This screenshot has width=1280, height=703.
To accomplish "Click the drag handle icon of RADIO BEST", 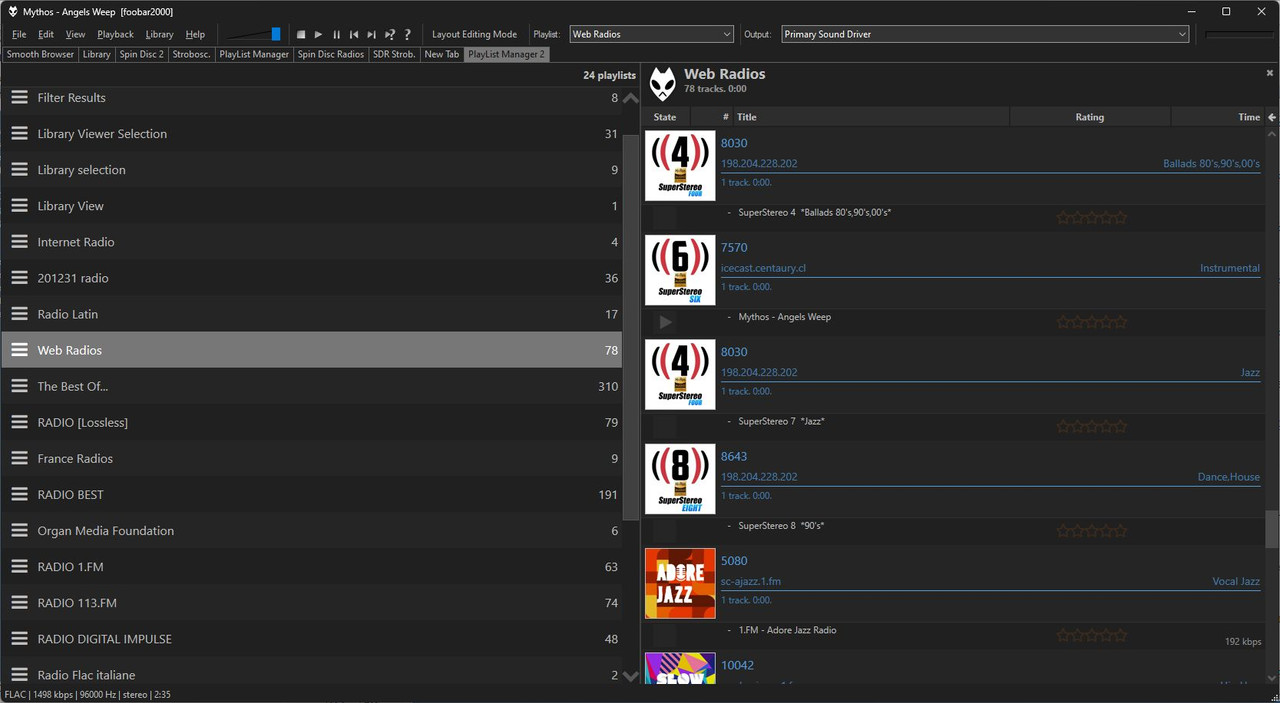I will pyautogui.click(x=19, y=494).
